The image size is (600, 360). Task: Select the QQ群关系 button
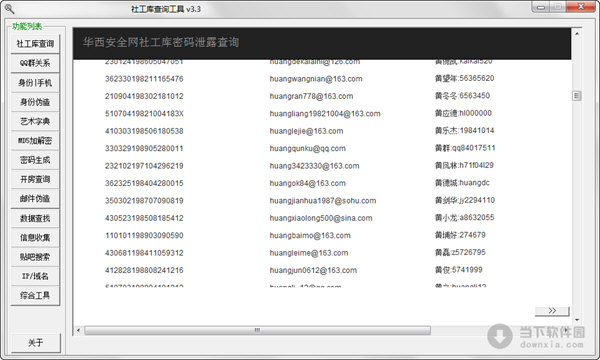tap(35, 63)
